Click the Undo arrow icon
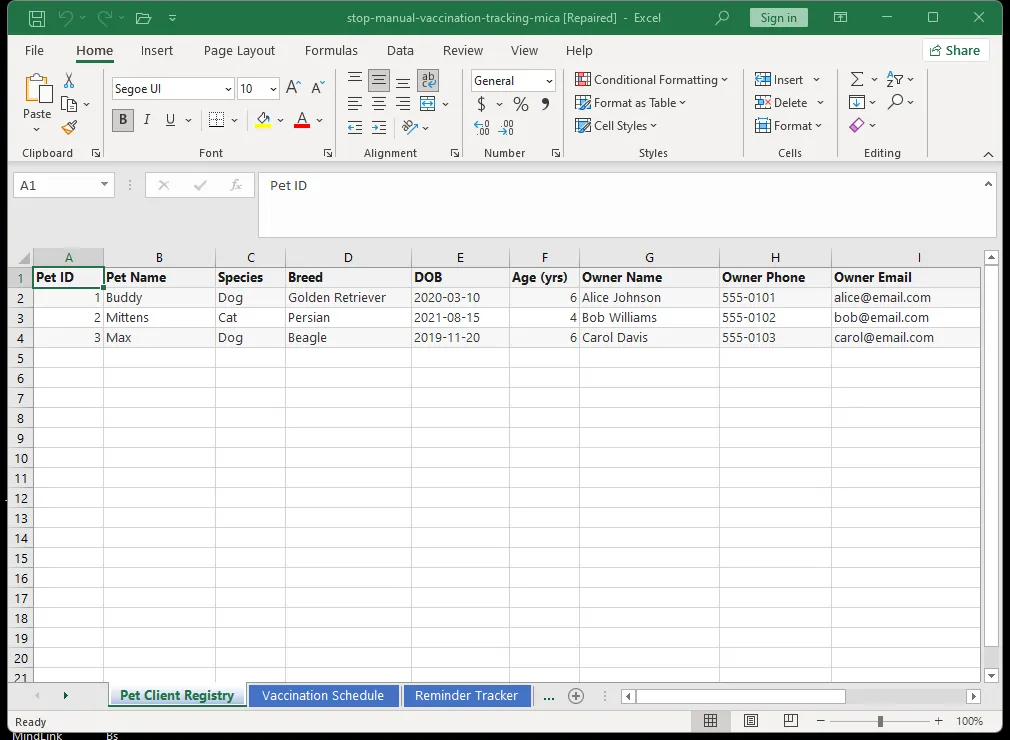The width and height of the screenshot is (1010, 740). pos(66,18)
